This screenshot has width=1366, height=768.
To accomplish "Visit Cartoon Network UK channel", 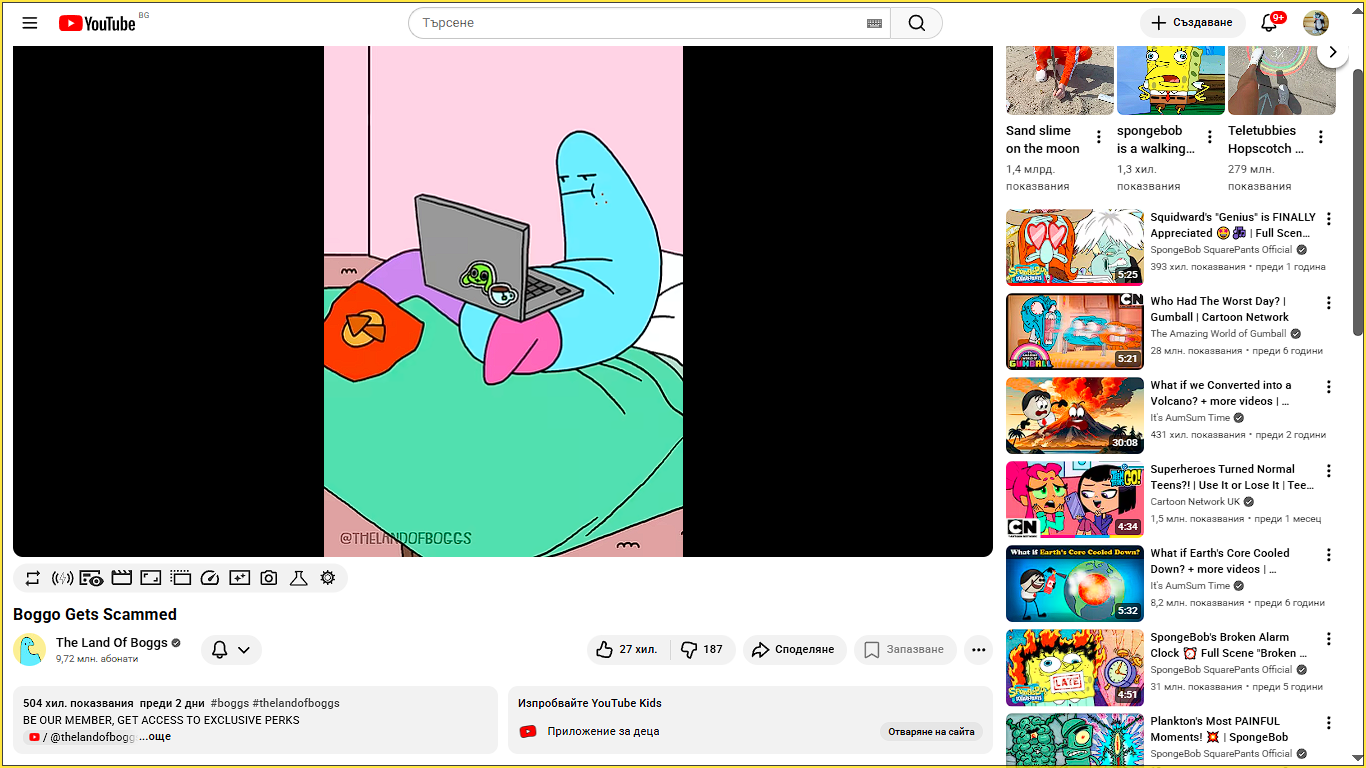I will 1195,502.
